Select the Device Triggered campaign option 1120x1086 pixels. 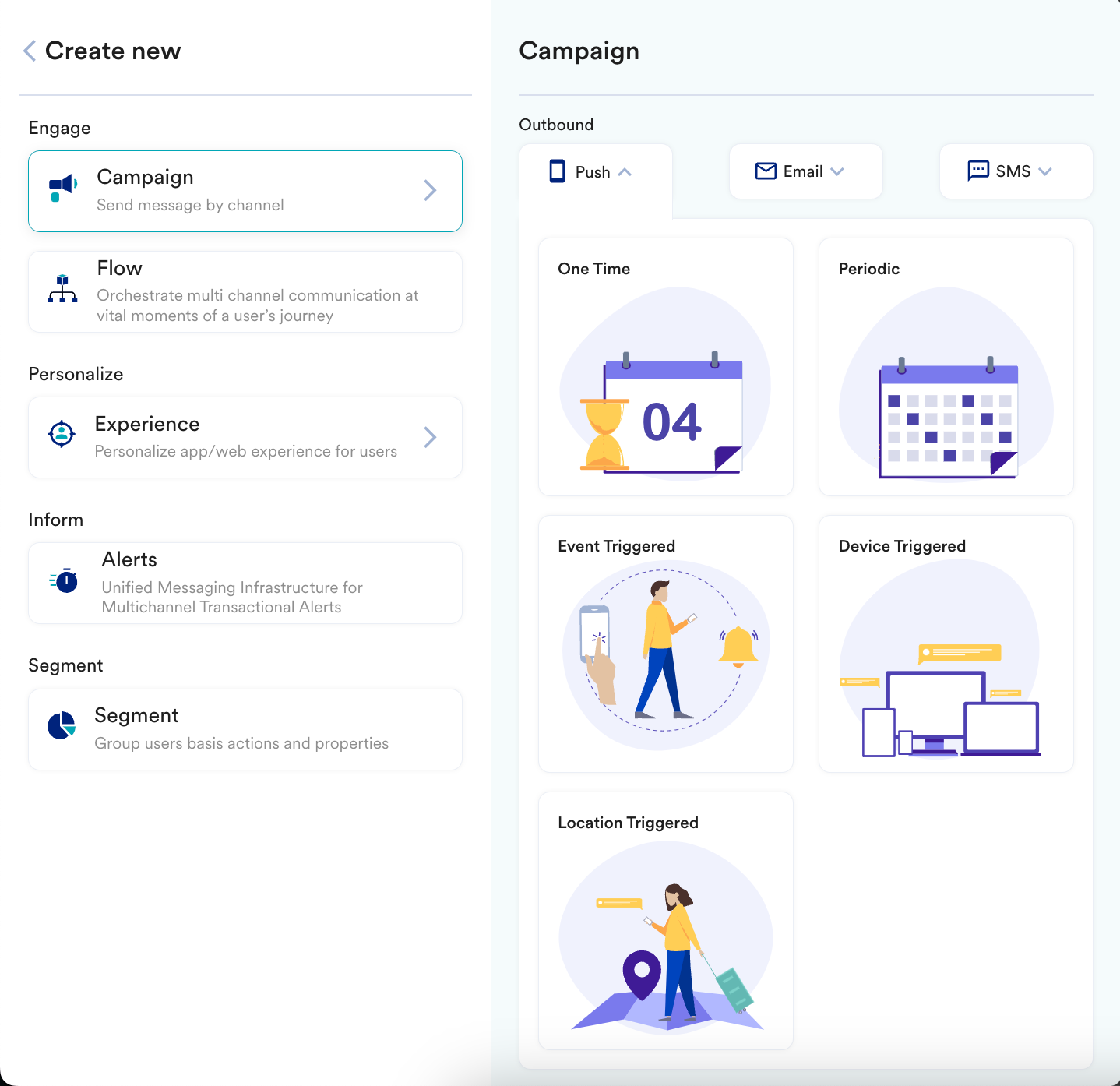click(x=946, y=644)
